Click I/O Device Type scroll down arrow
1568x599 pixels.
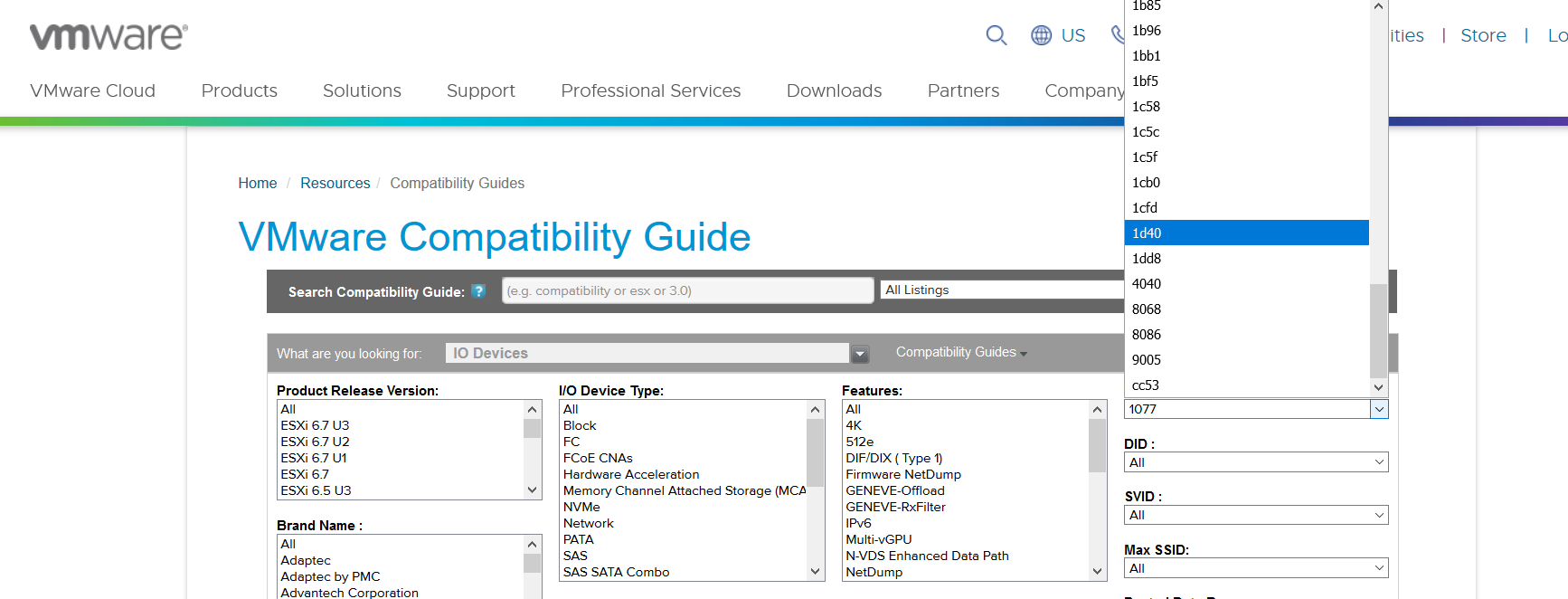816,572
